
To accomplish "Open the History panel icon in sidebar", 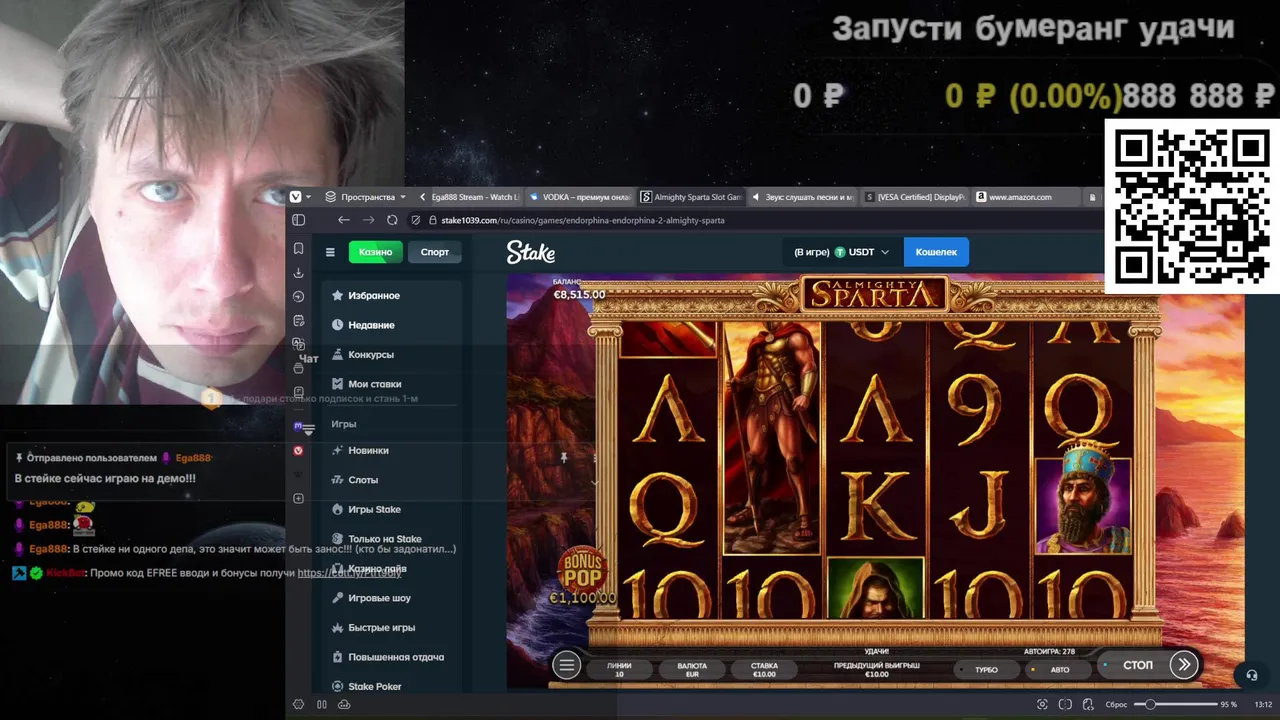I will (298, 297).
